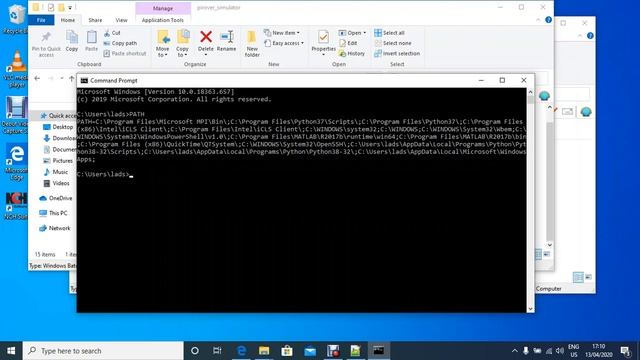Click Invert selection
Image resolution: width=640 pixels, height=360 pixels.
click(397, 53)
